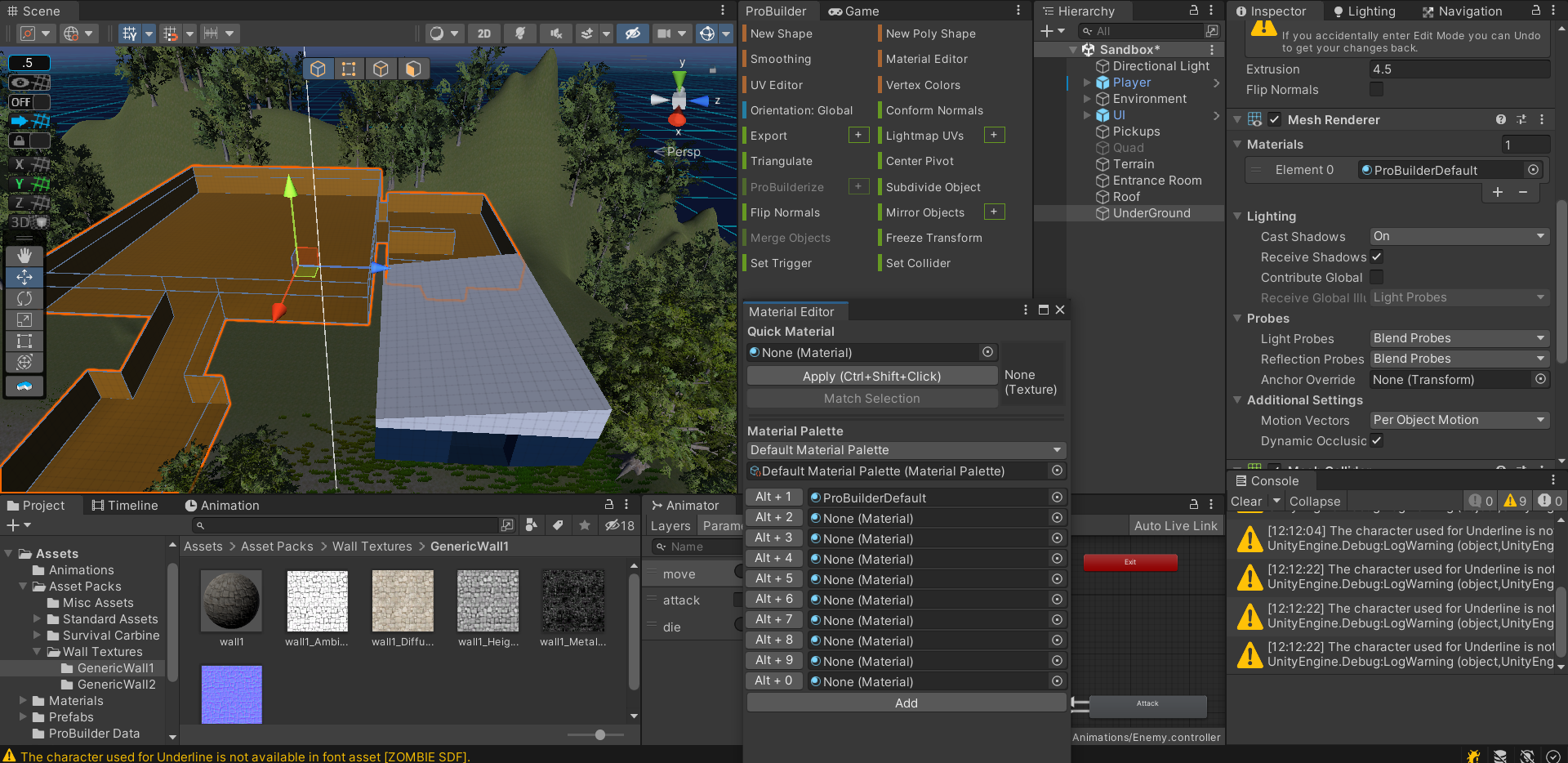1568x763 pixels.
Task: Toggle Flip Normals checkbox in Inspector
Action: click(1376, 89)
